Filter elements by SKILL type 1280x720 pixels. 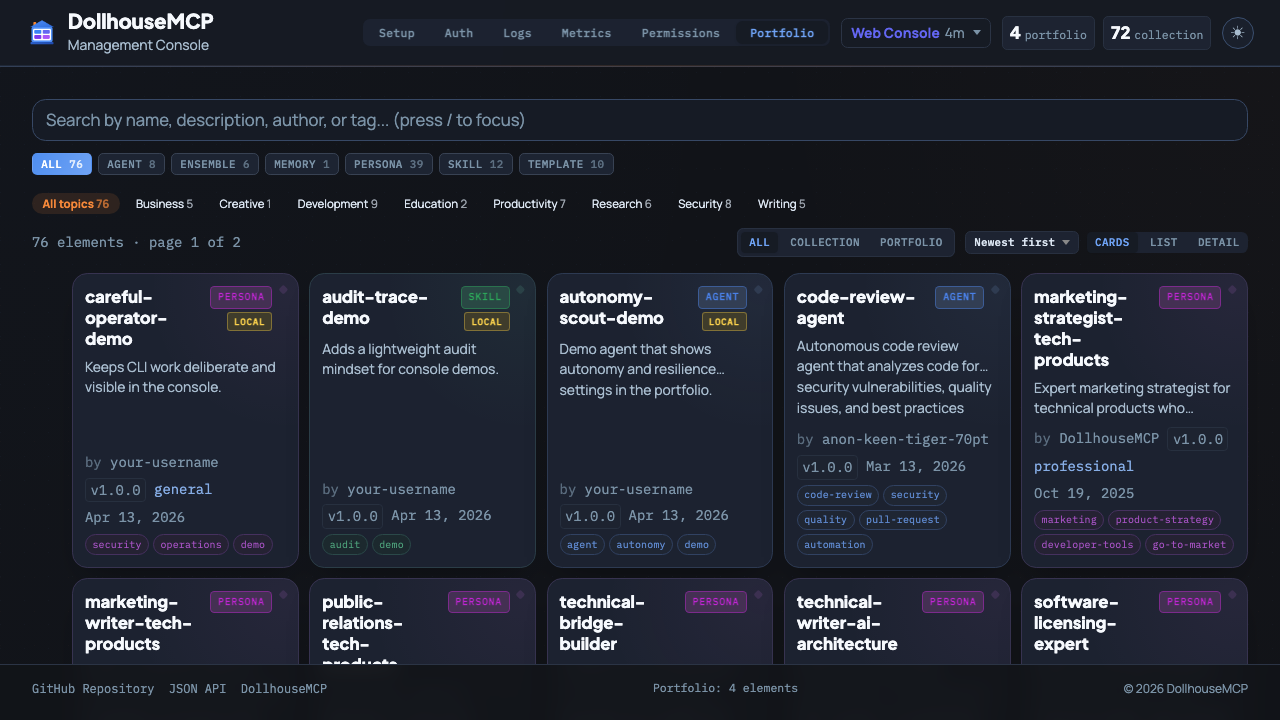point(476,164)
